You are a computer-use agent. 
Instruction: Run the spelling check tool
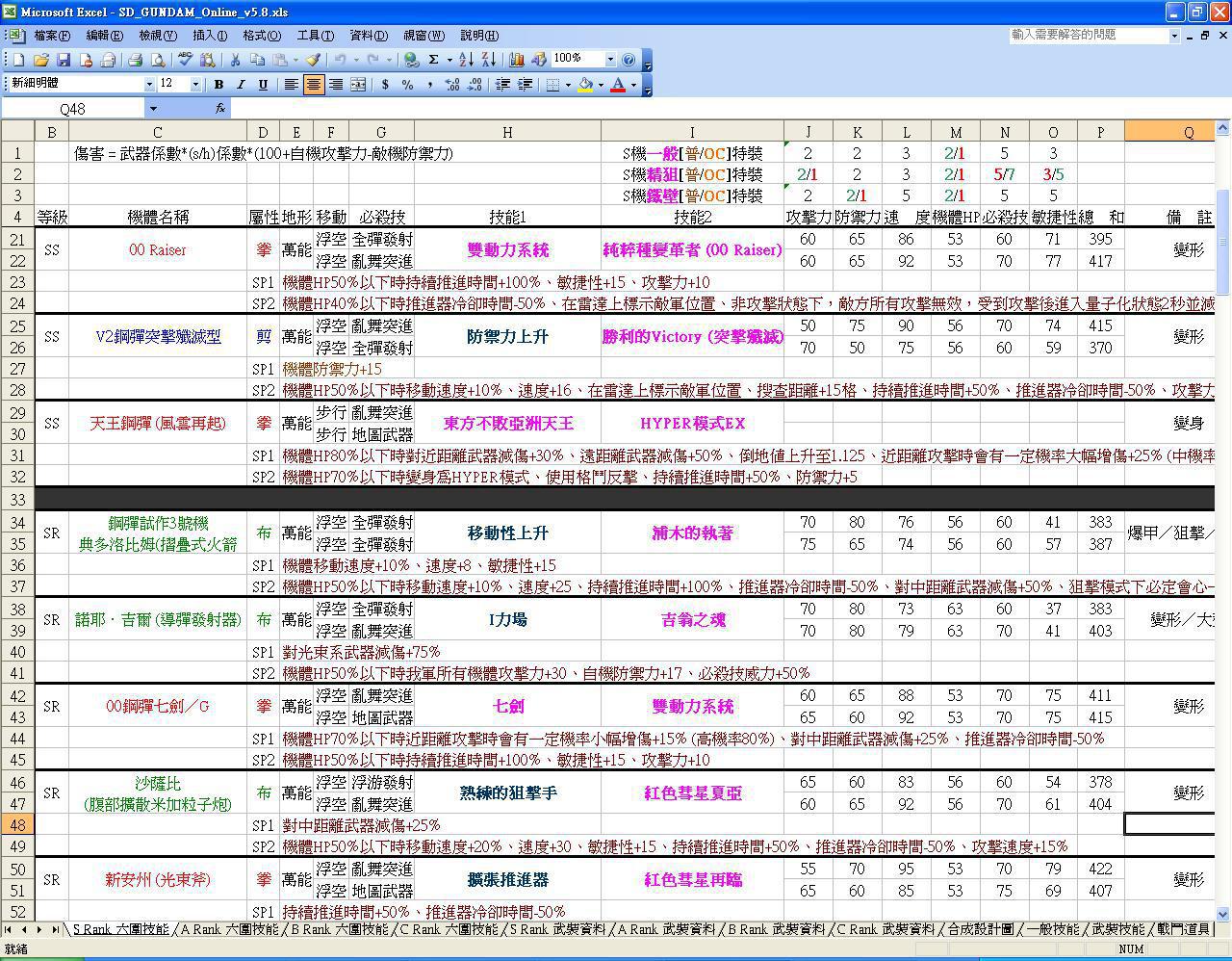(x=185, y=60)
